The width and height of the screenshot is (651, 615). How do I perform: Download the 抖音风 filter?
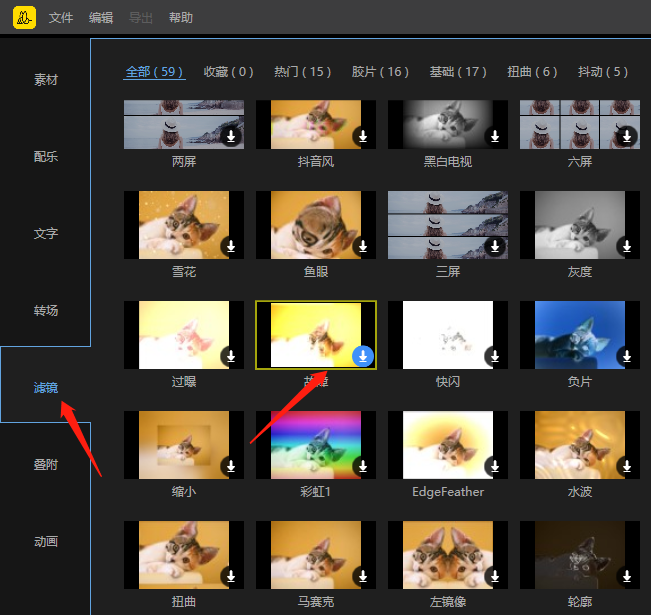363,137
